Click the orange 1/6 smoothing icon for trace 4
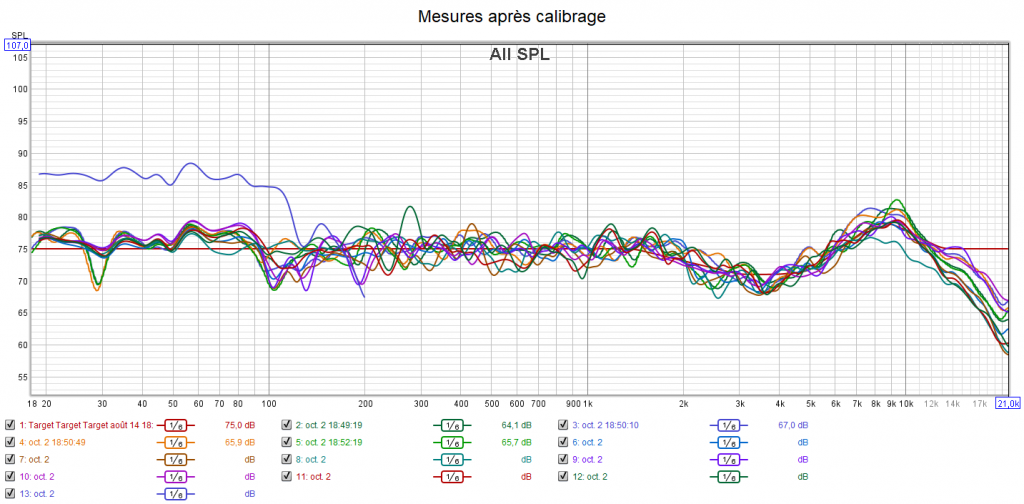The image size is (1024, 504). coord(175,442)
